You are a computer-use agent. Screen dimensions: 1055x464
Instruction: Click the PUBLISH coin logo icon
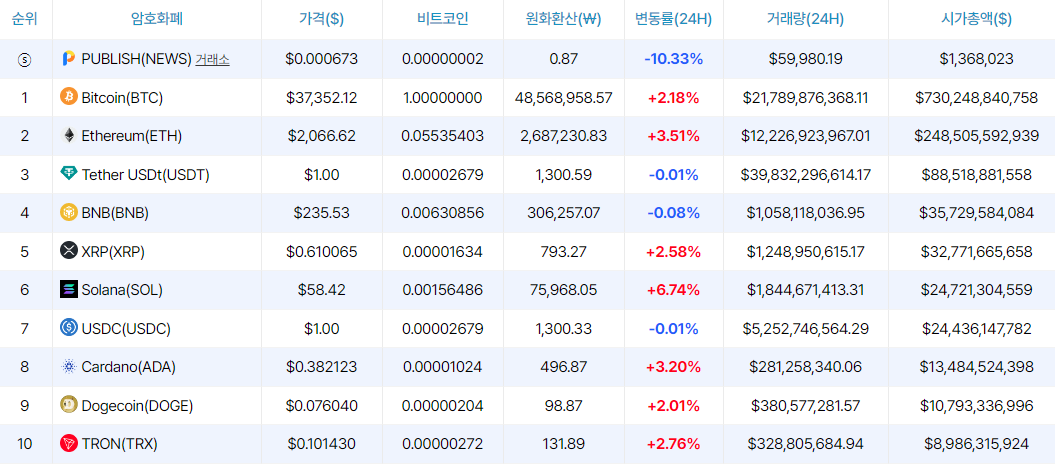pyautogui.click(x=69, y=59)
